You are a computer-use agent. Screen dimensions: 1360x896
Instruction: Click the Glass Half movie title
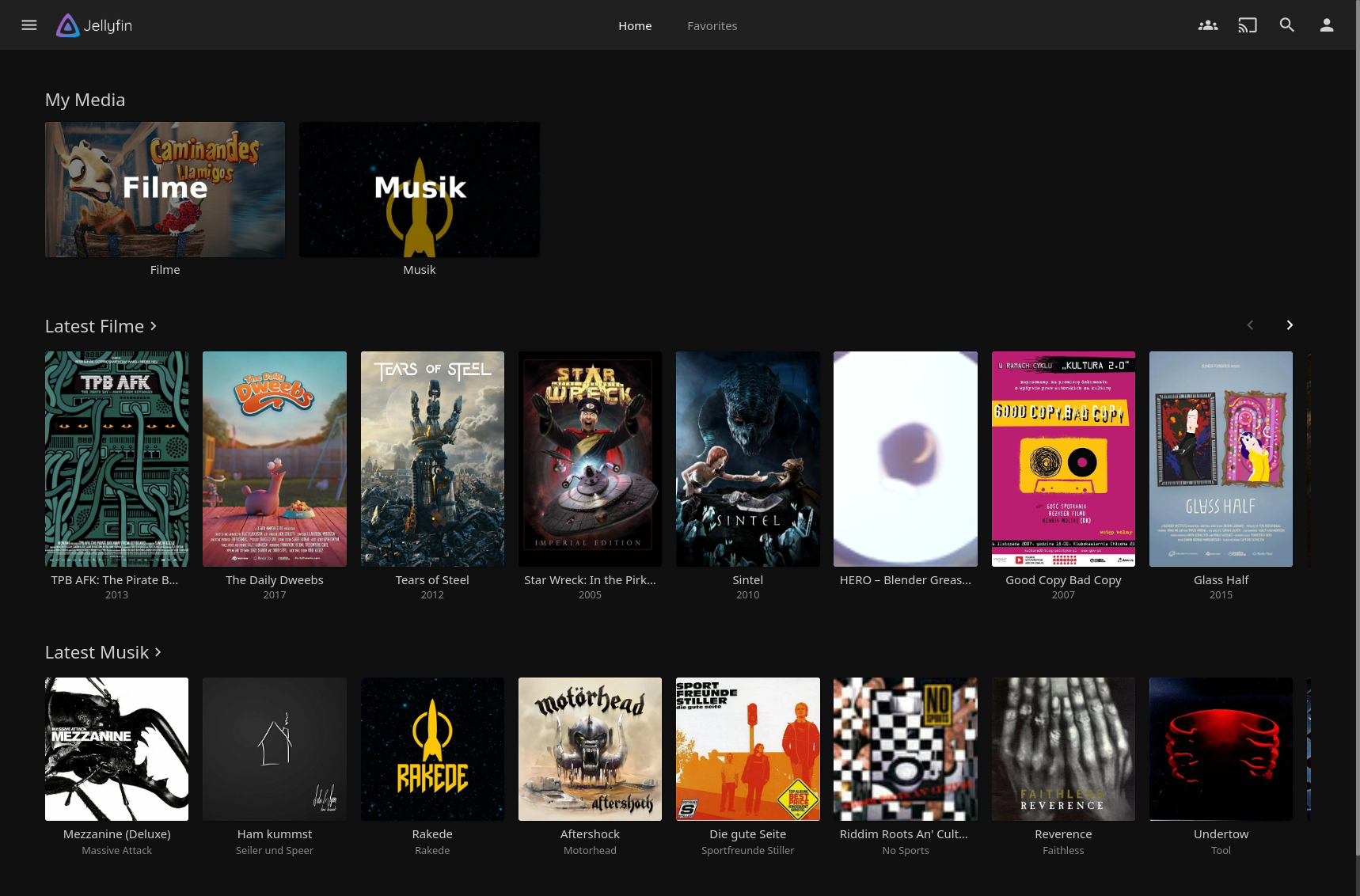pyautogui.click(x=1221, y=580)
